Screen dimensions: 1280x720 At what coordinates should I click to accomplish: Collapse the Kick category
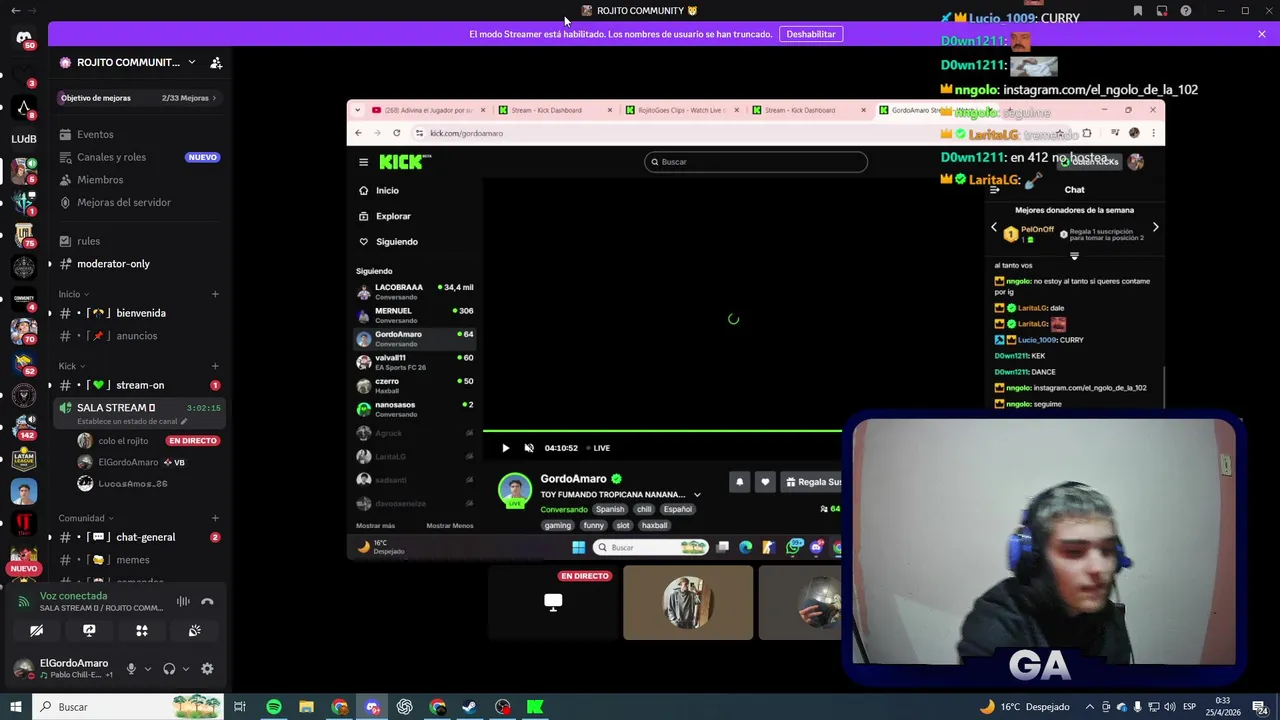click(71, 366)
